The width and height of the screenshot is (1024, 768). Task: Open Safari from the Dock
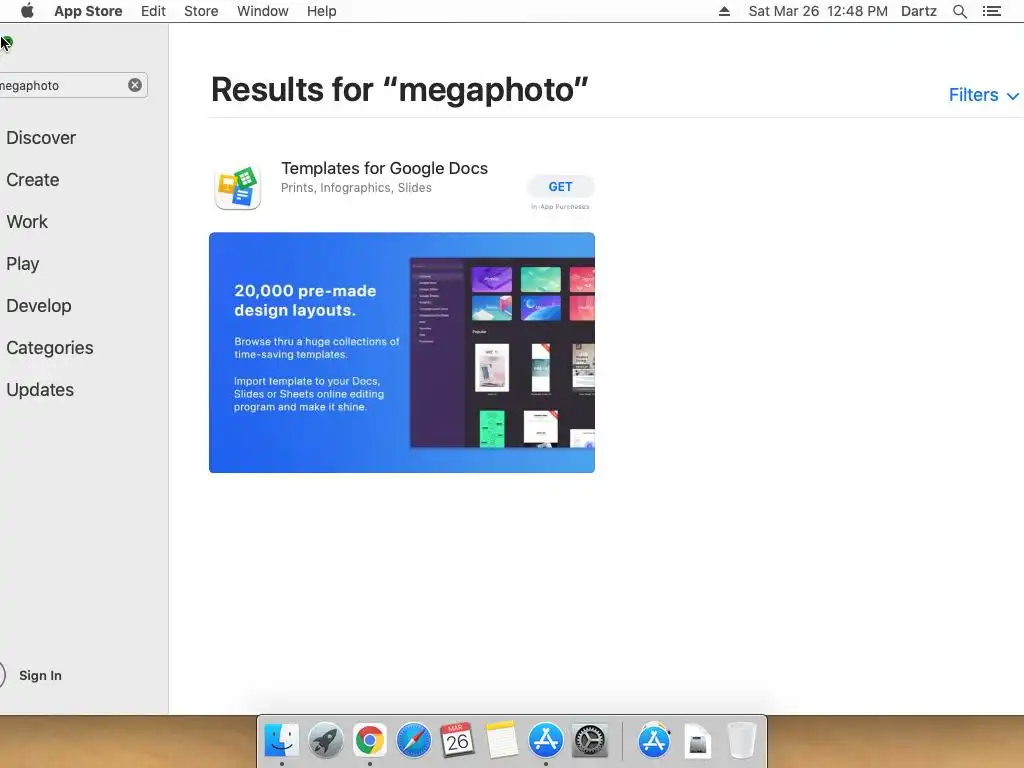[x=413, y=741]
